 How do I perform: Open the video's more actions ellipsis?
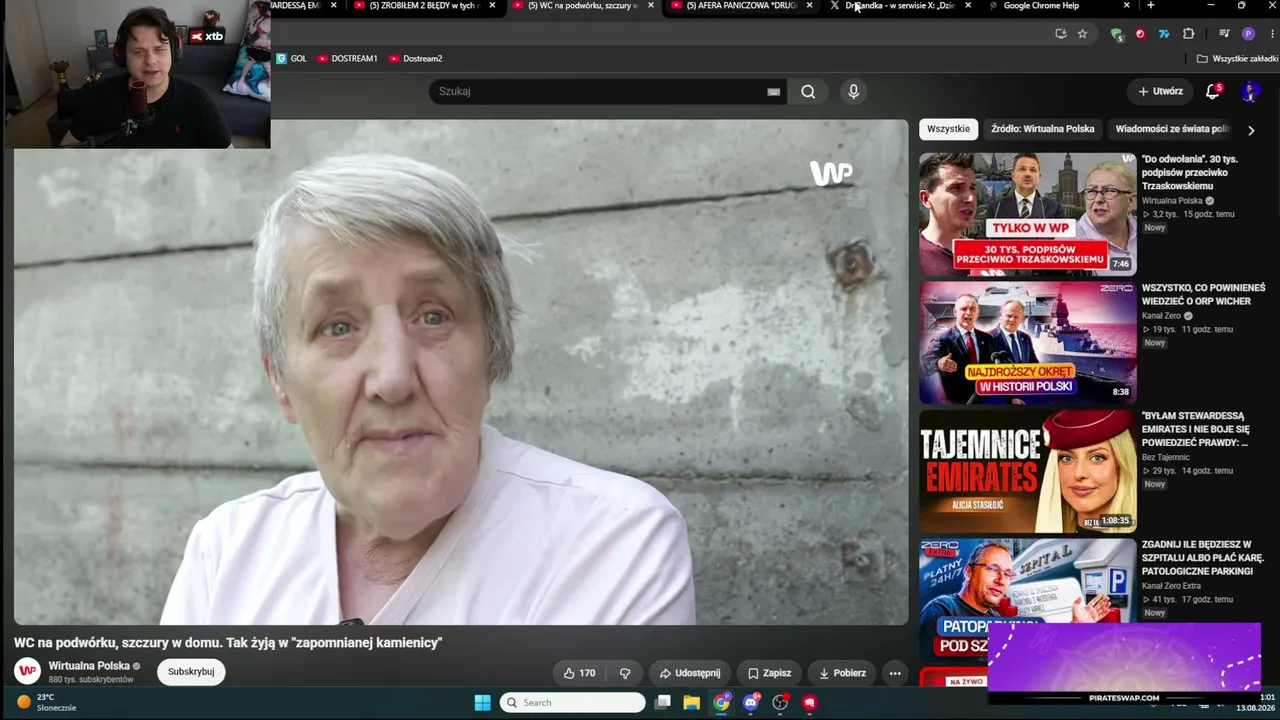pyautogui.click(x=895, y=673)
